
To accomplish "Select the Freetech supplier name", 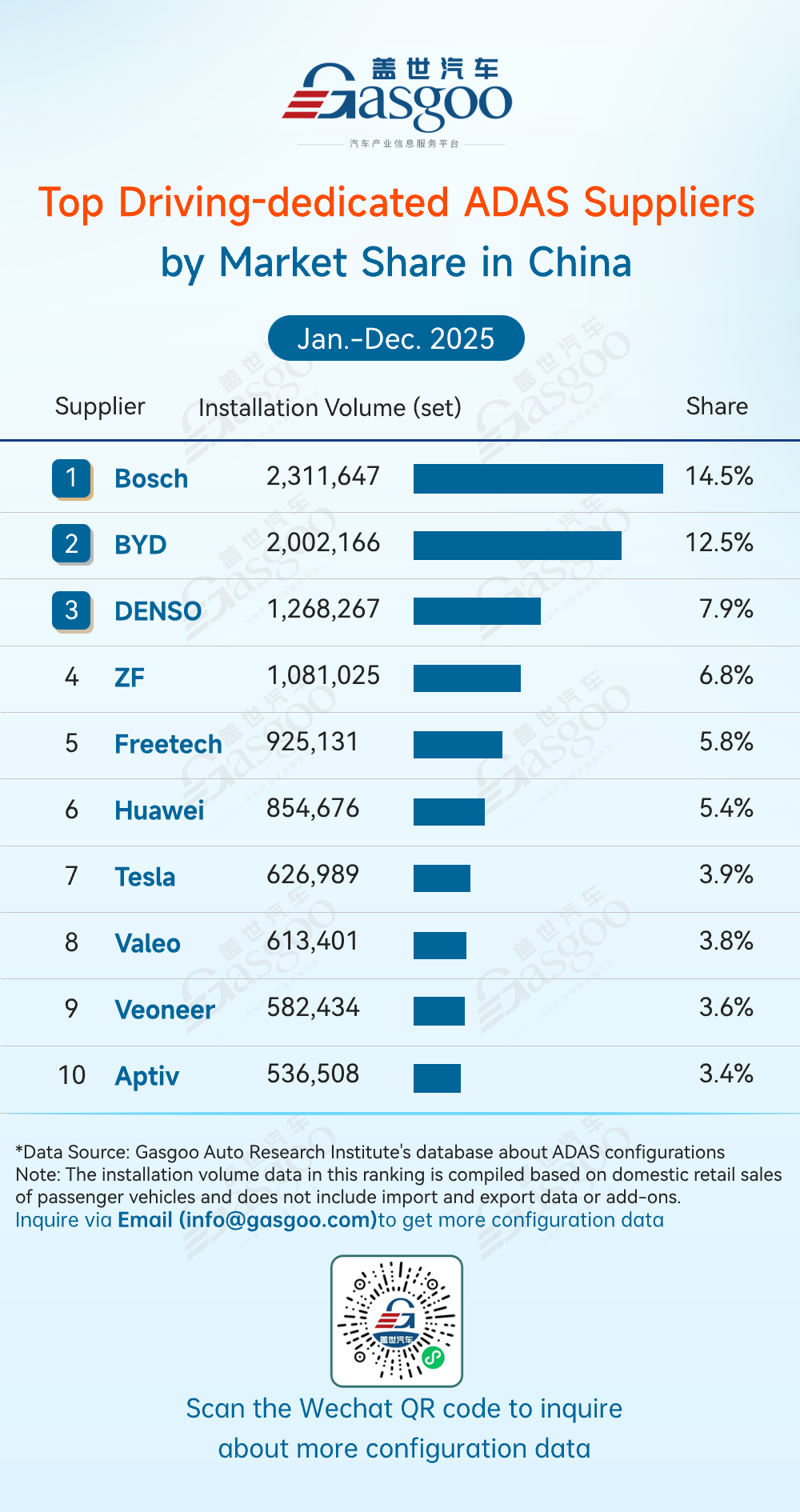I will pyautogui.click(x=168, y=744).
